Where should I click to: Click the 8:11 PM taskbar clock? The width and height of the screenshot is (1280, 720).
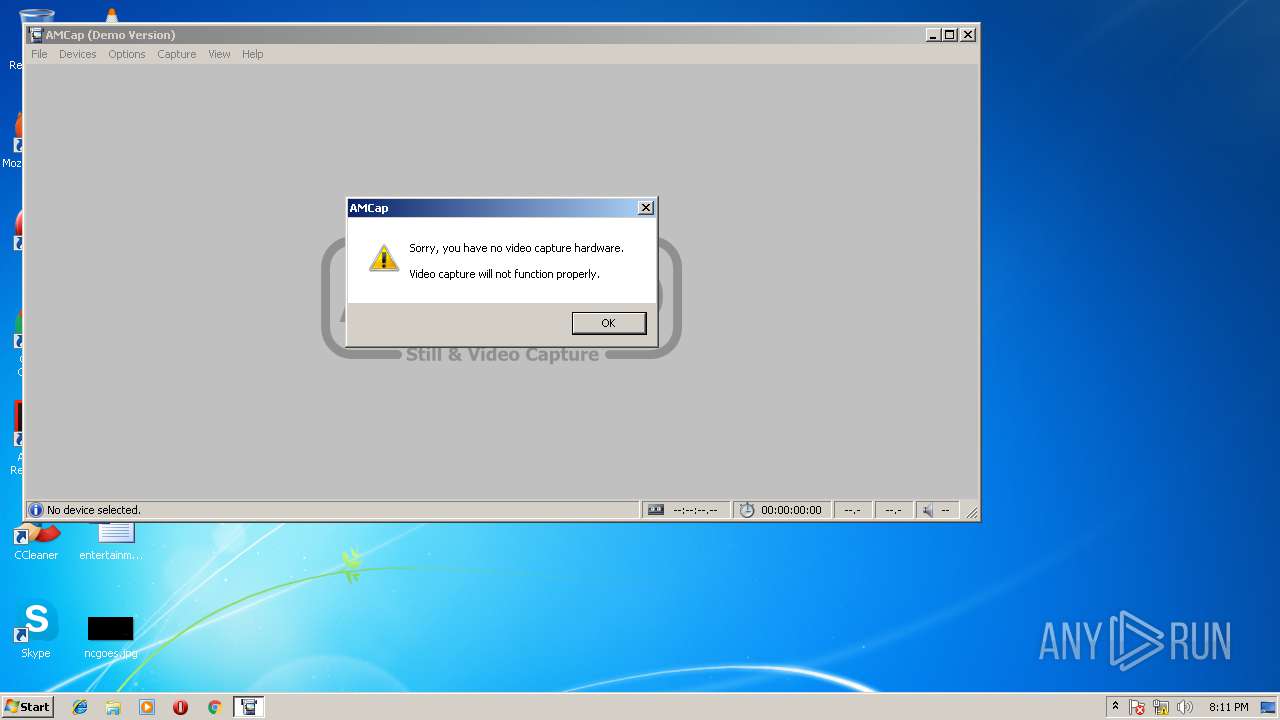[x=1228, y=707]
